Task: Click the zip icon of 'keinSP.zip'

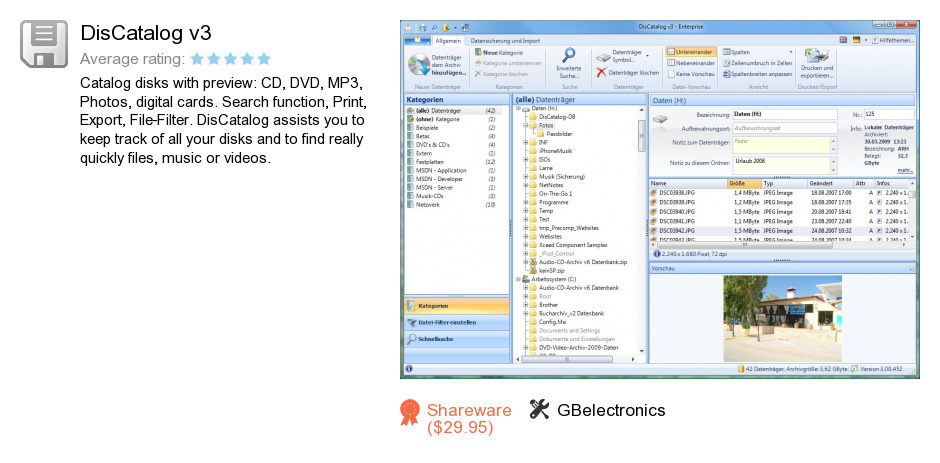Action: (533, 270)
